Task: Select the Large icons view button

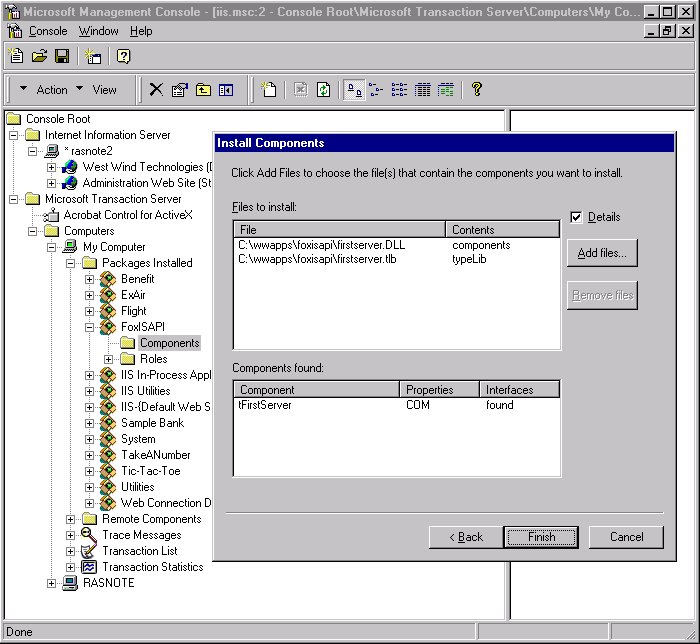Action: [x=354, y=90]
